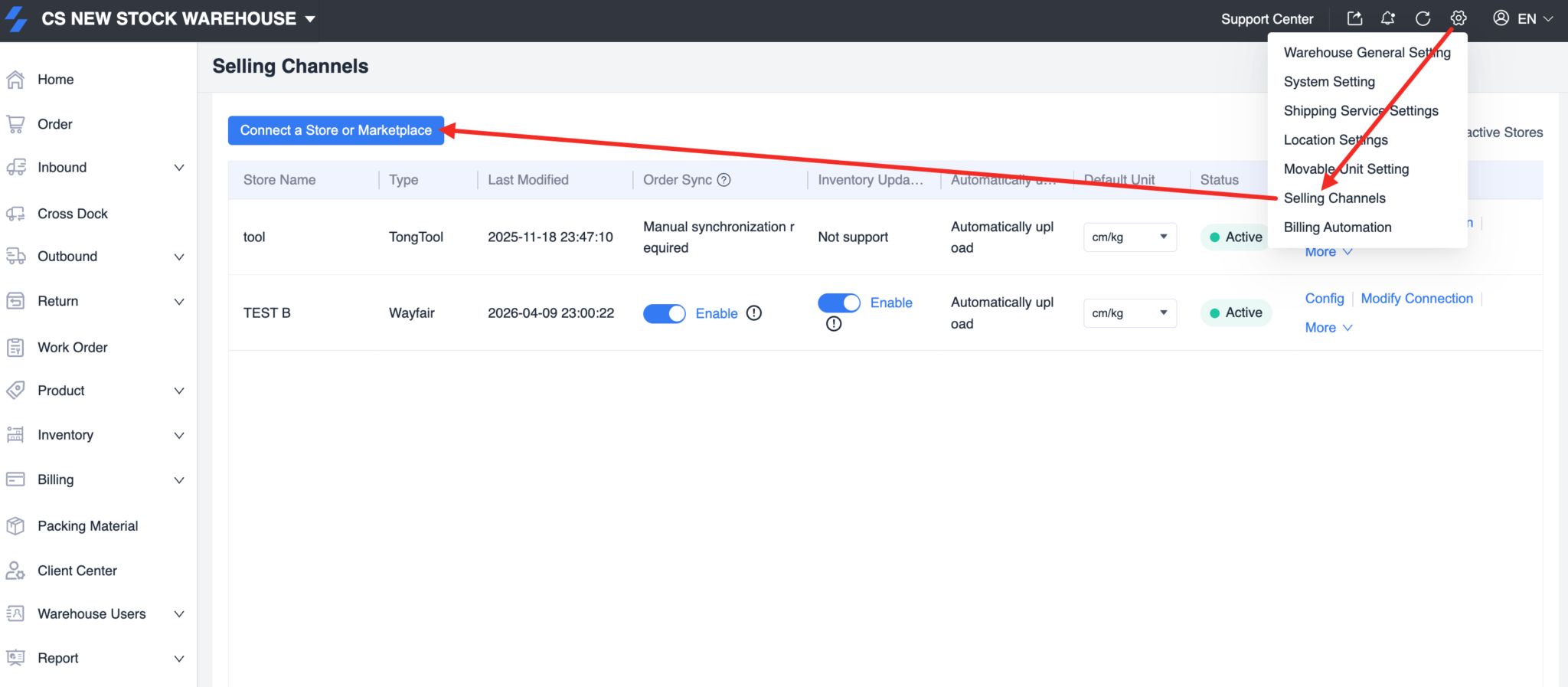The width and height of the screenshot is (1568, 687).
Task: Select System Setting menu entry
Action: tap(1329, 82)
